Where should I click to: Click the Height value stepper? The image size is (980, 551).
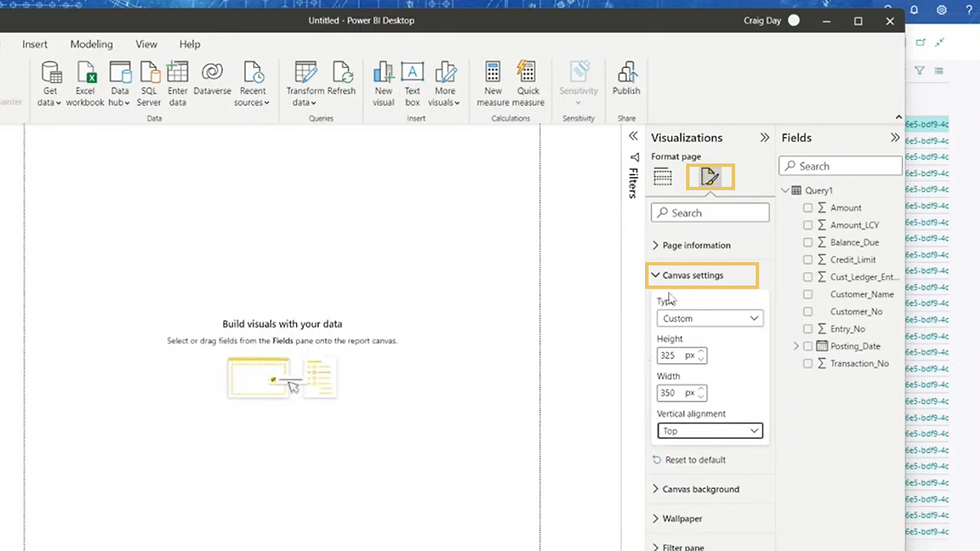pos(701,355)
